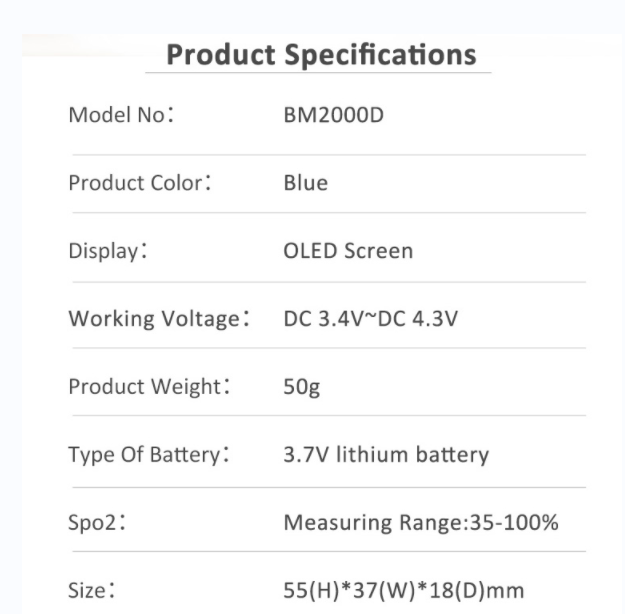Select the Product Weight label
Screen dimensions: 625x614
[149, 387]
